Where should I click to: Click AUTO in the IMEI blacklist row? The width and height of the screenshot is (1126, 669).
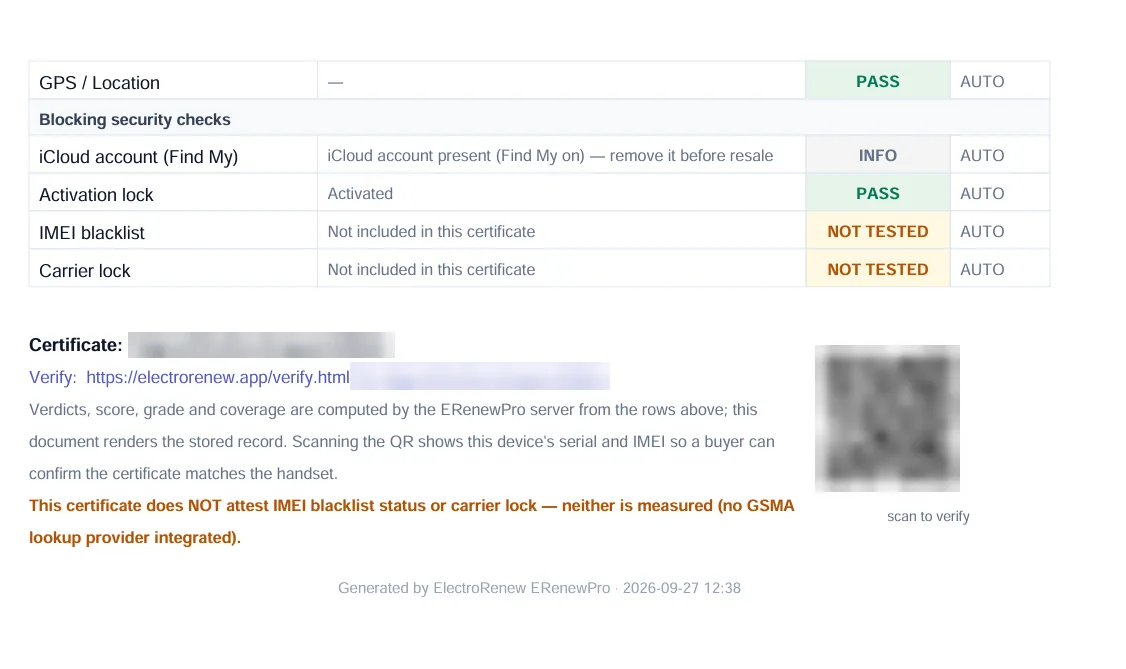pyautogui.click(x=982, y=232)
